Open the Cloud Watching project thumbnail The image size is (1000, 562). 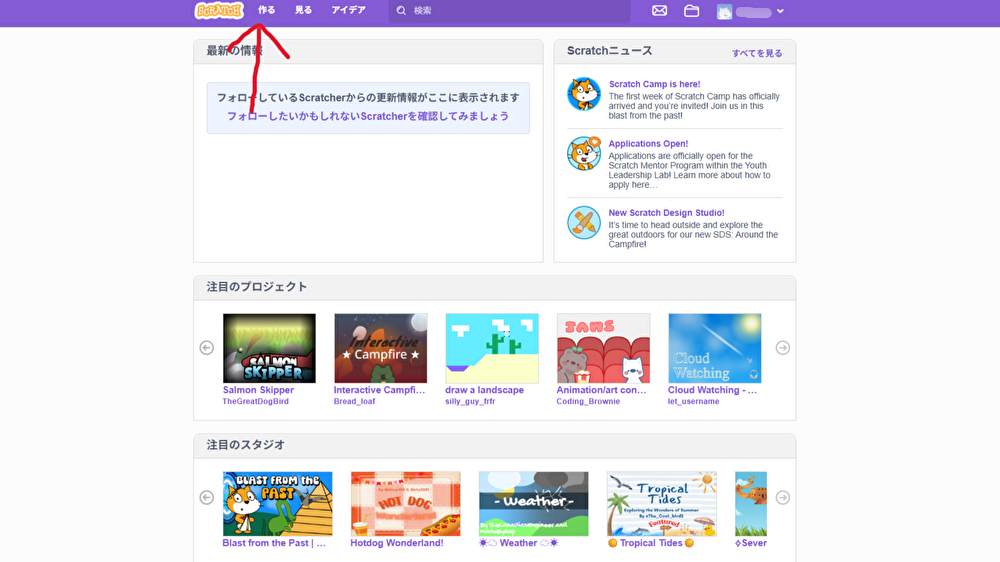point(715,348)
